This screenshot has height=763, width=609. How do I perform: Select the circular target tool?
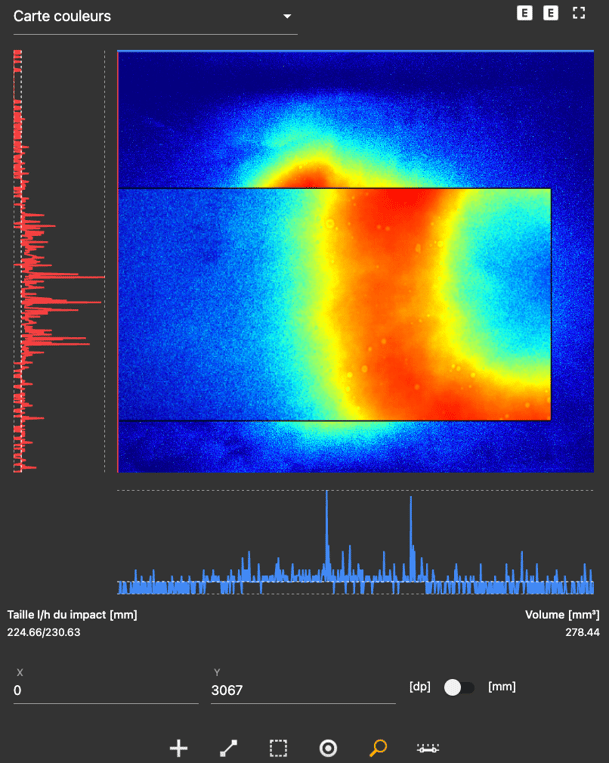click(328, 748)
